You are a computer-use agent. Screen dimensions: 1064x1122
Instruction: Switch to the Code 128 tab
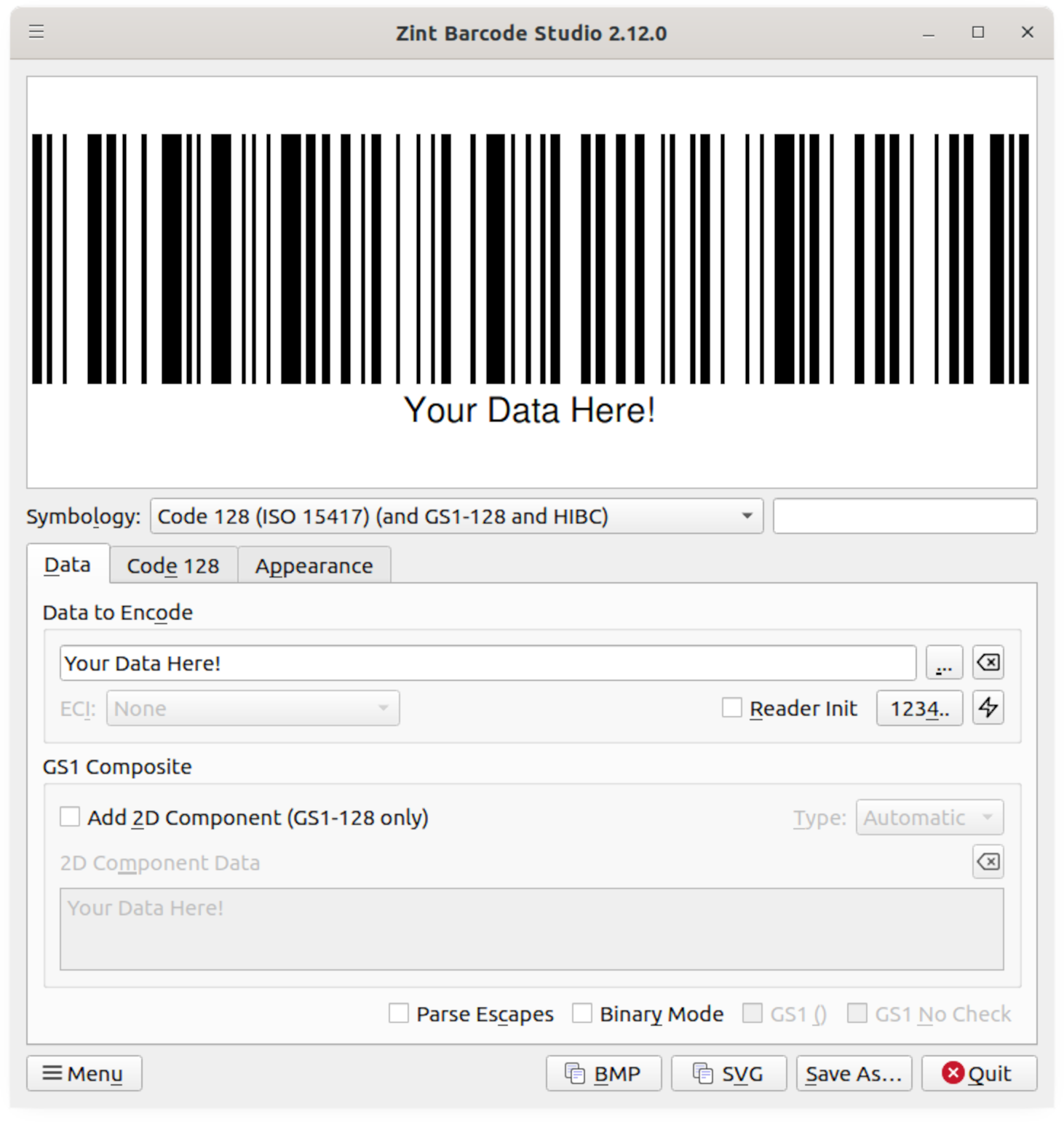173,565
